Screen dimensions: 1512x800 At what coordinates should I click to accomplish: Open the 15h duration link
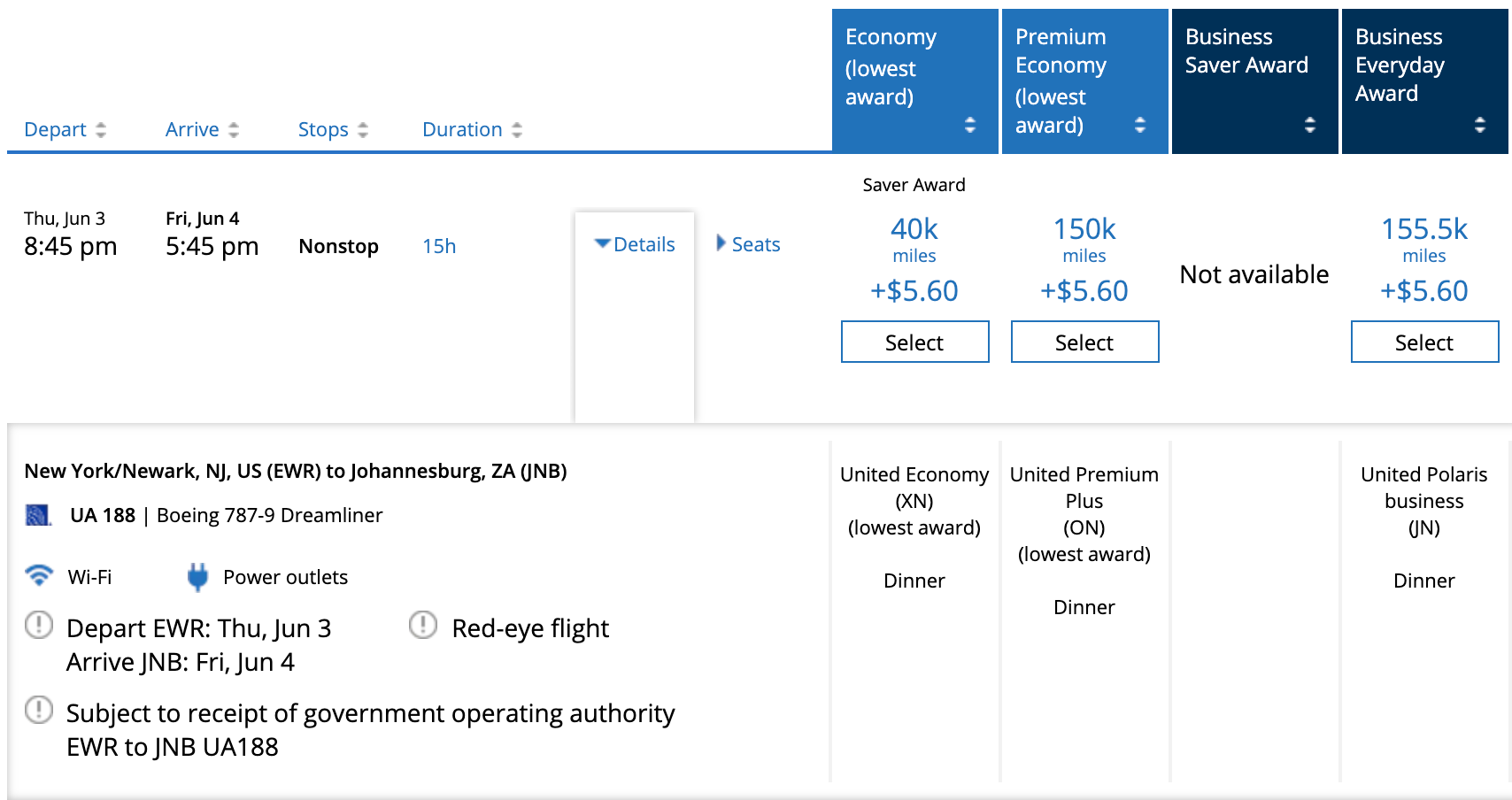coord(439,246)
